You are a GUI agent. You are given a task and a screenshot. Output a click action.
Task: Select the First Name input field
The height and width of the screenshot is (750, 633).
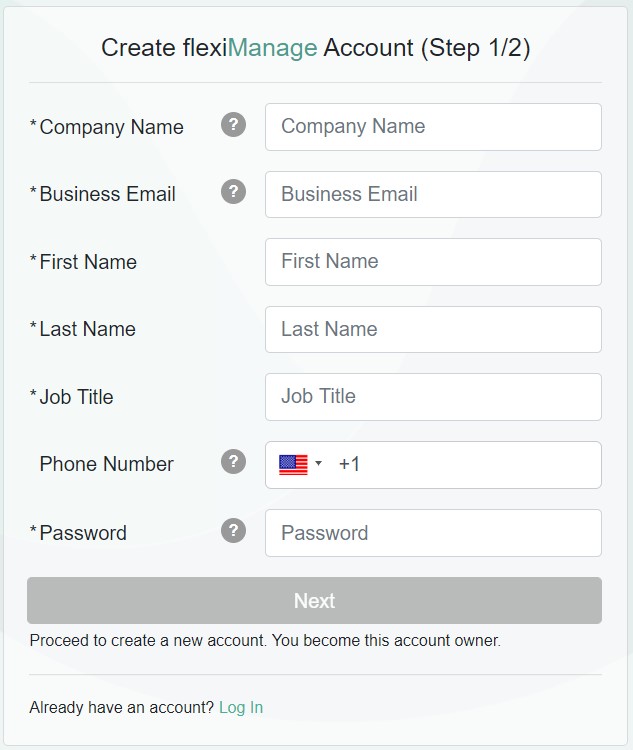(433, 262)
